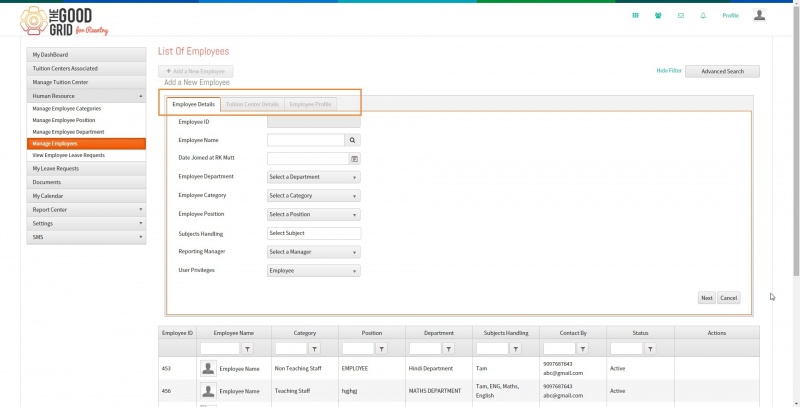
Task: Click the Status column filter textbox
Action: coord(626,349)
